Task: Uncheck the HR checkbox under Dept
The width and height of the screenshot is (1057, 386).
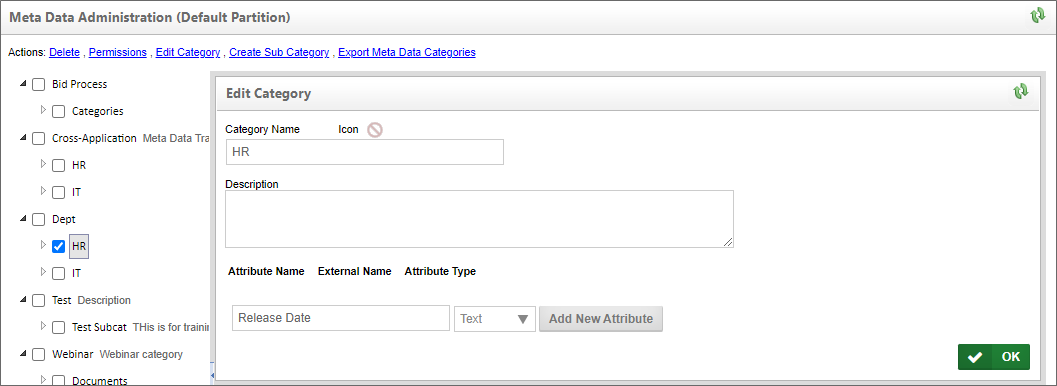Action: click(x=59, y=246)
